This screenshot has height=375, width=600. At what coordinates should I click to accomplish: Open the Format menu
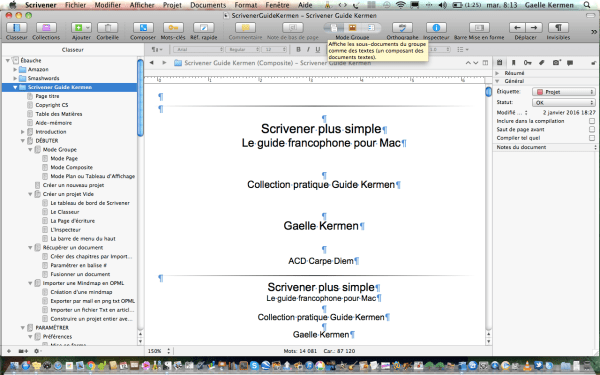[245, 5]
